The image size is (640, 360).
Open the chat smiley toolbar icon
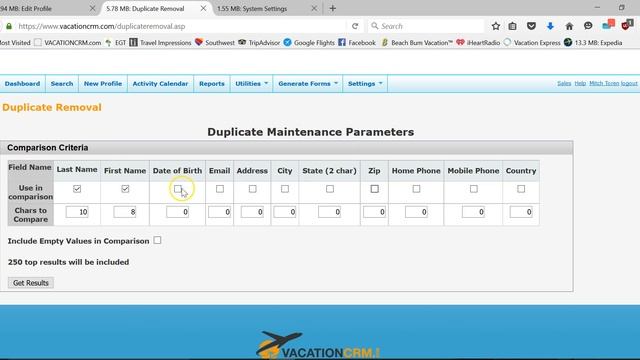tap(588, 26)
